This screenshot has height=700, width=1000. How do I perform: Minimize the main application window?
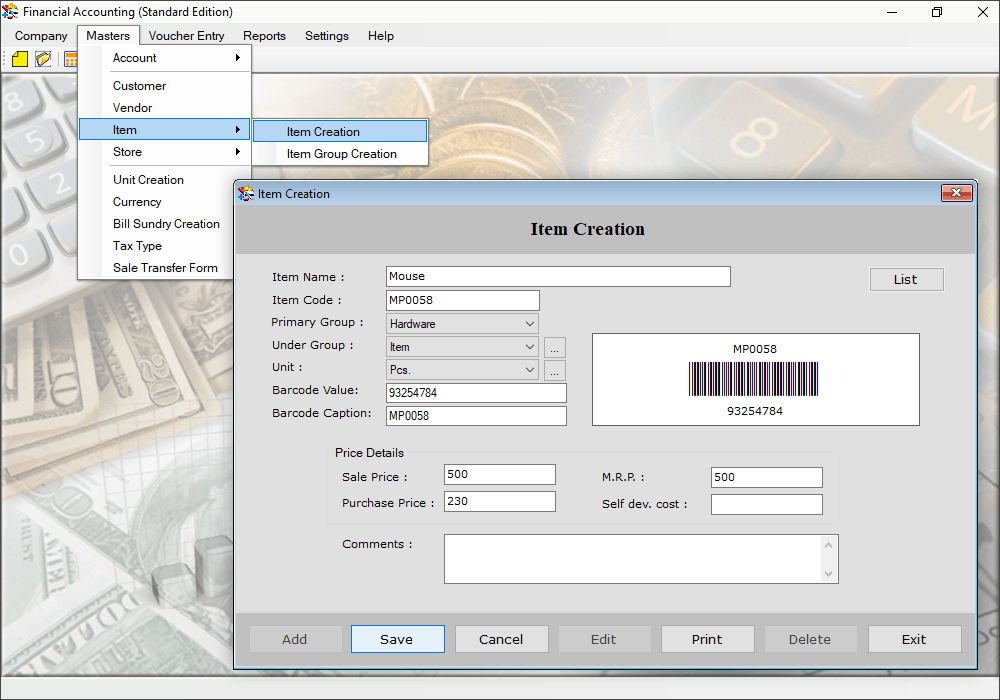[x=892, y=12]
